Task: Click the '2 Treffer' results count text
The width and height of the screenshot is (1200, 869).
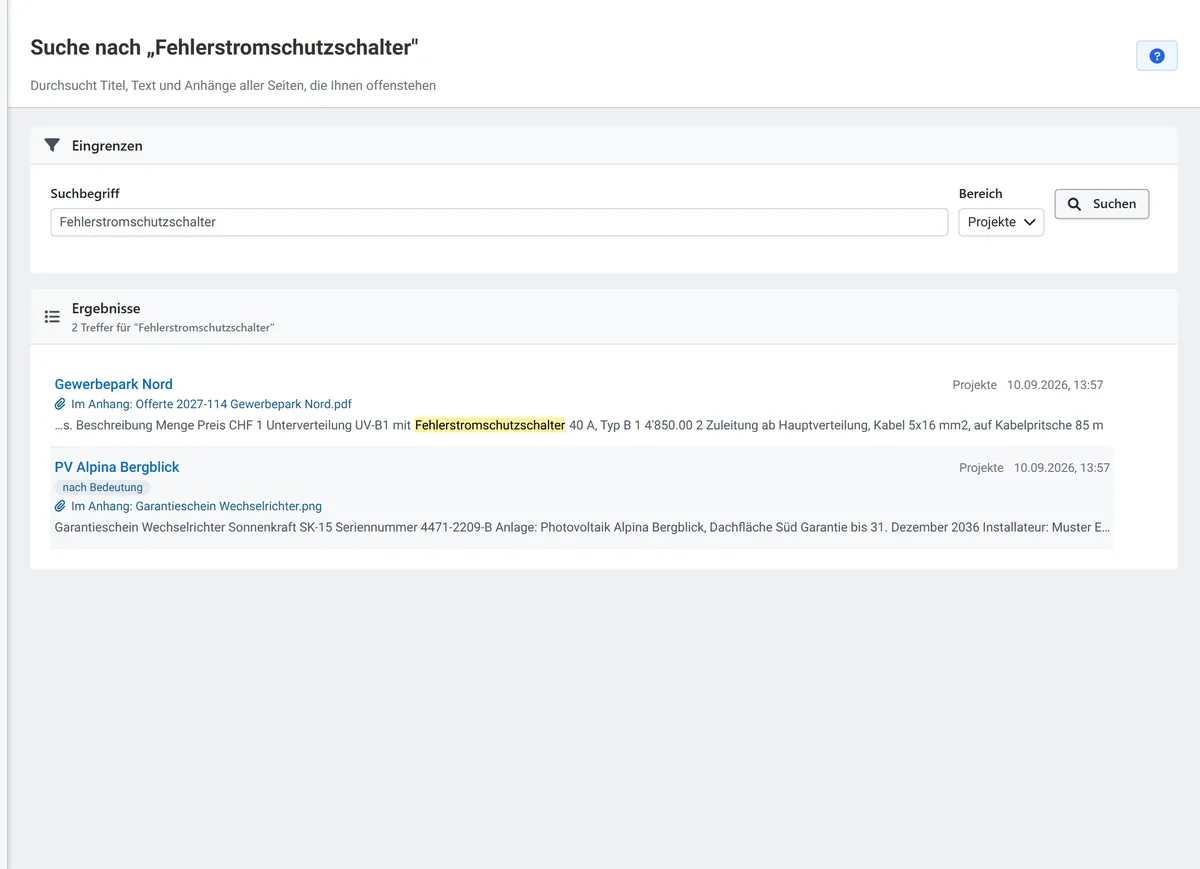Action: 173,328
